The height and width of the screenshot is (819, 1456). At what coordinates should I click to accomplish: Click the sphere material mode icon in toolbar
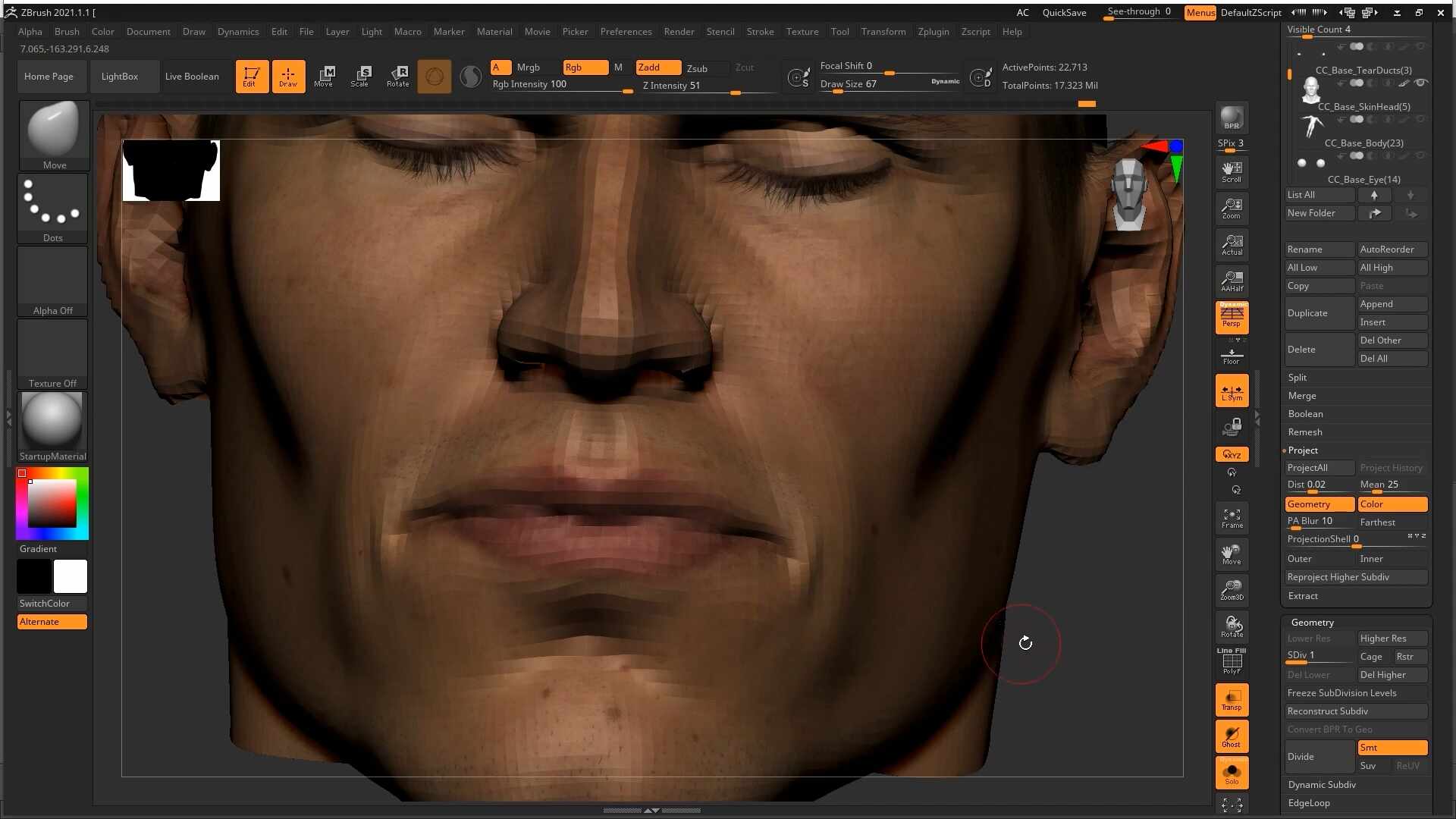click(435, 77)
